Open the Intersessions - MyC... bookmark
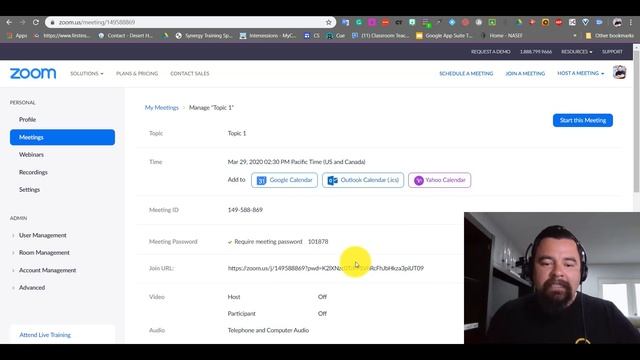This screenshot has width=640, height=360. 268,36
